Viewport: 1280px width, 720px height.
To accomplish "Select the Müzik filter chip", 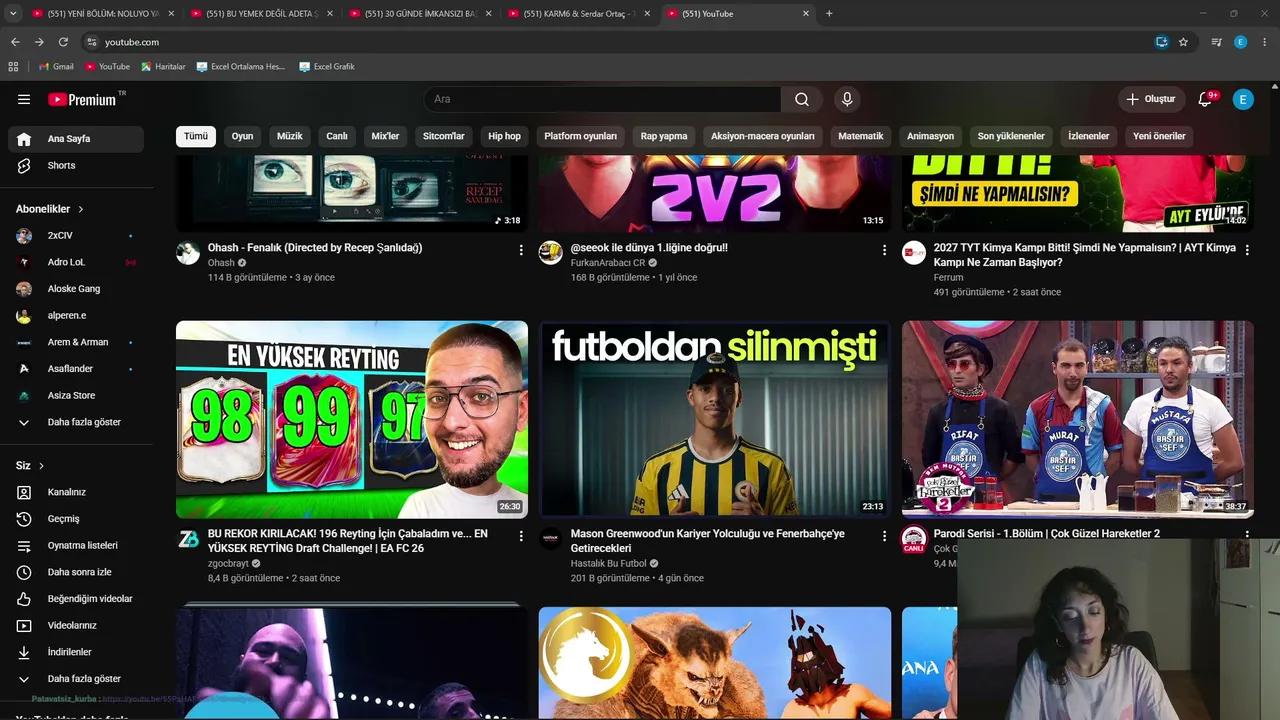I will point(289,136).
